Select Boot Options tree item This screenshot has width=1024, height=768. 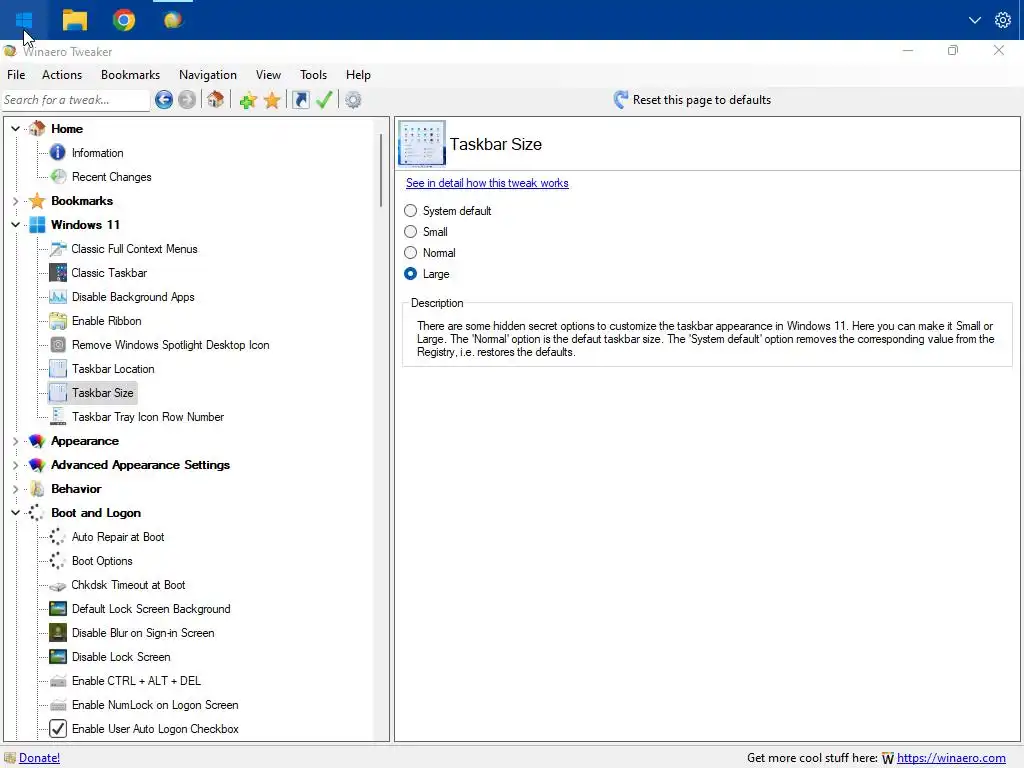click(102, 561)
